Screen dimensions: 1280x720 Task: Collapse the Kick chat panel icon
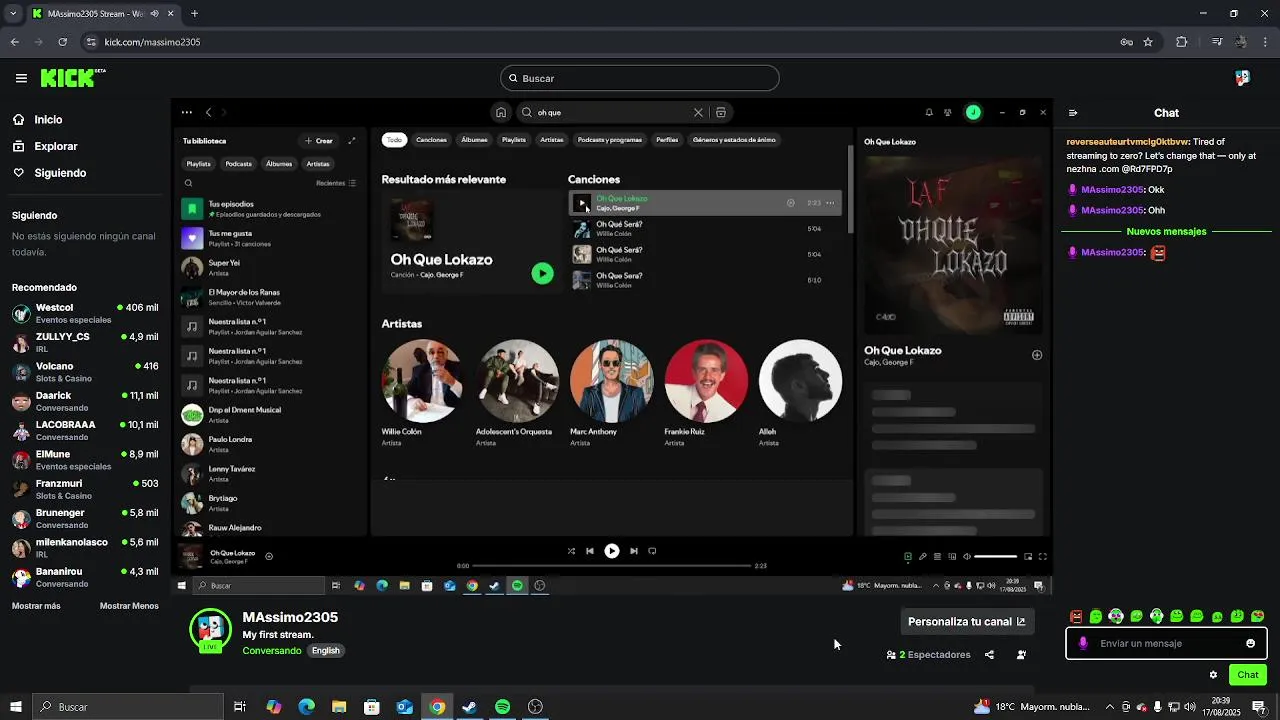tap(1073, 113)
